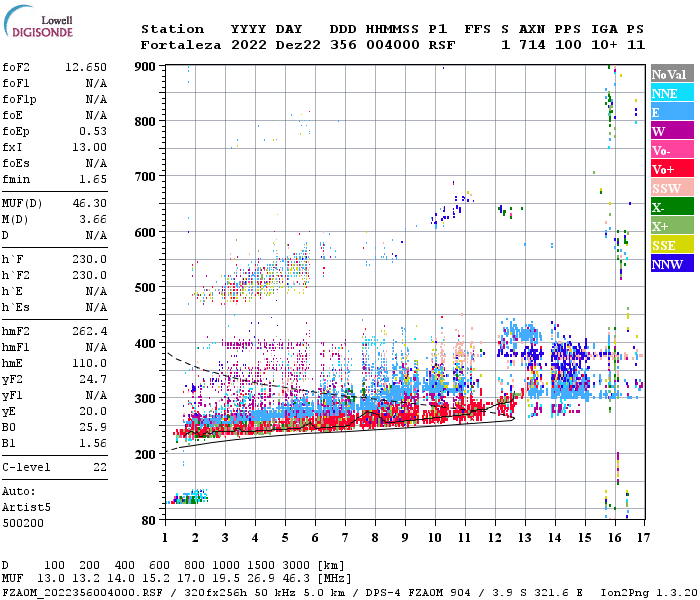Screen dimensions: 700x600
Task: Click the RSF value under P1
Action: coord(442,45)
